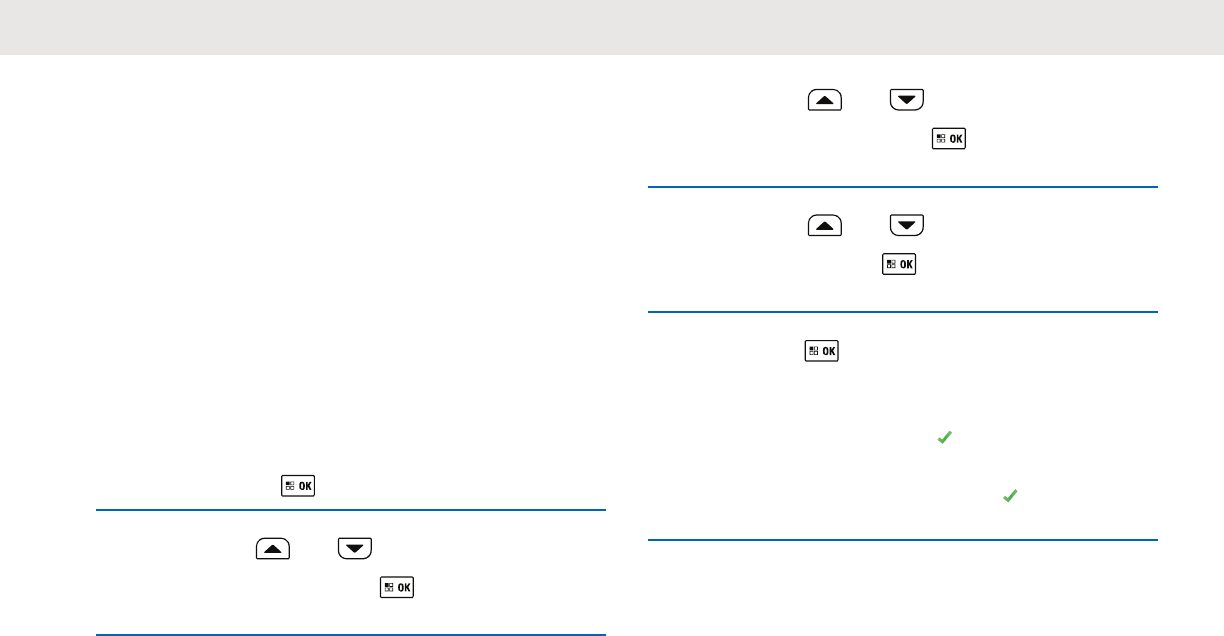Click the second up arrow icon in right column

(825, 225)
